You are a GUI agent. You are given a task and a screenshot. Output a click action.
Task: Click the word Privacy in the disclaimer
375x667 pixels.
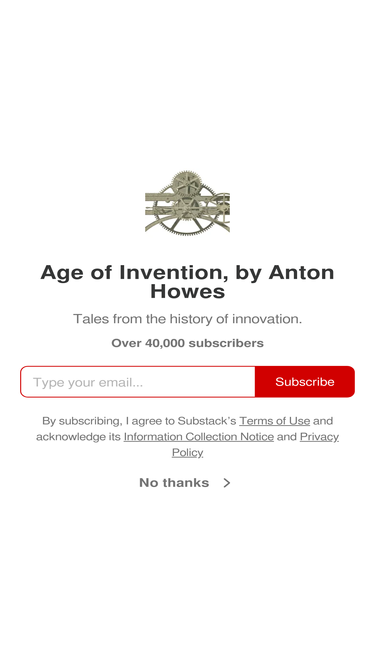click(x=319, y=437)
